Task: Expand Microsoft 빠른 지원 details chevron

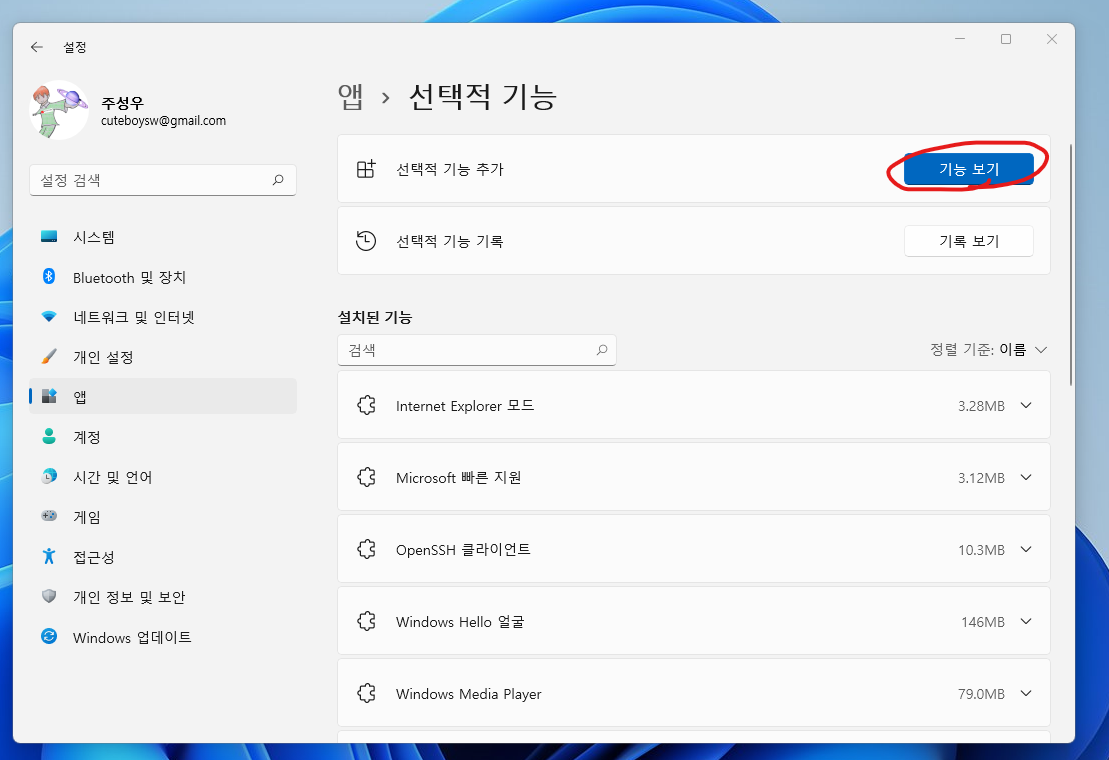Action: tap(1026, 477)
